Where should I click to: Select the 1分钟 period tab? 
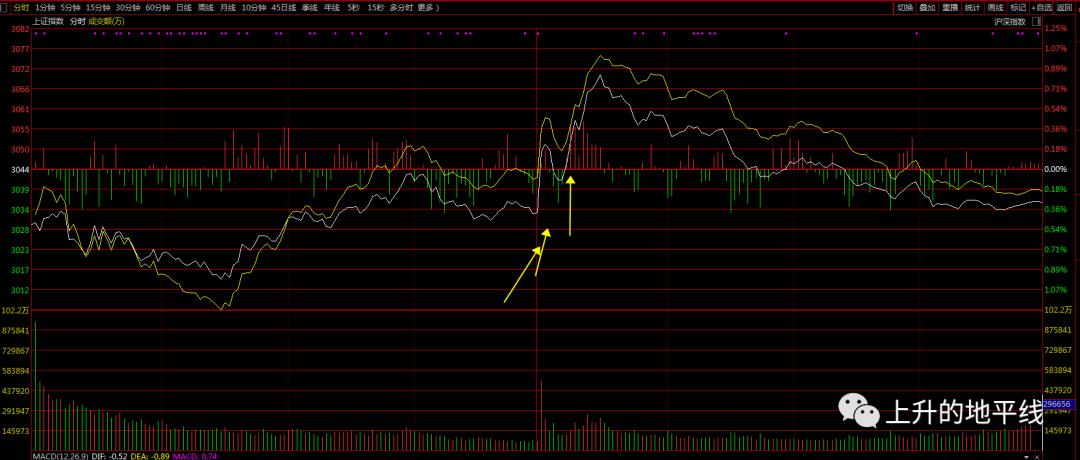[44, 8]
